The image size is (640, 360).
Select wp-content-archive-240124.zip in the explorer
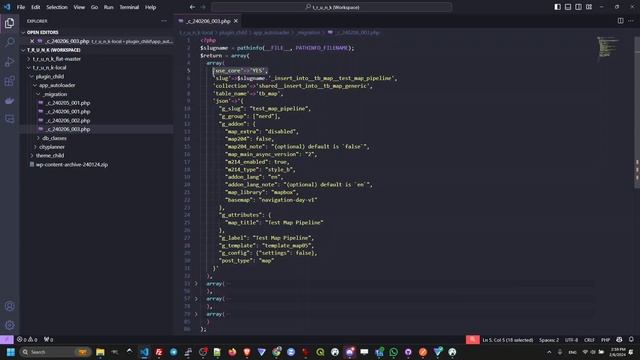click(71, 164)
